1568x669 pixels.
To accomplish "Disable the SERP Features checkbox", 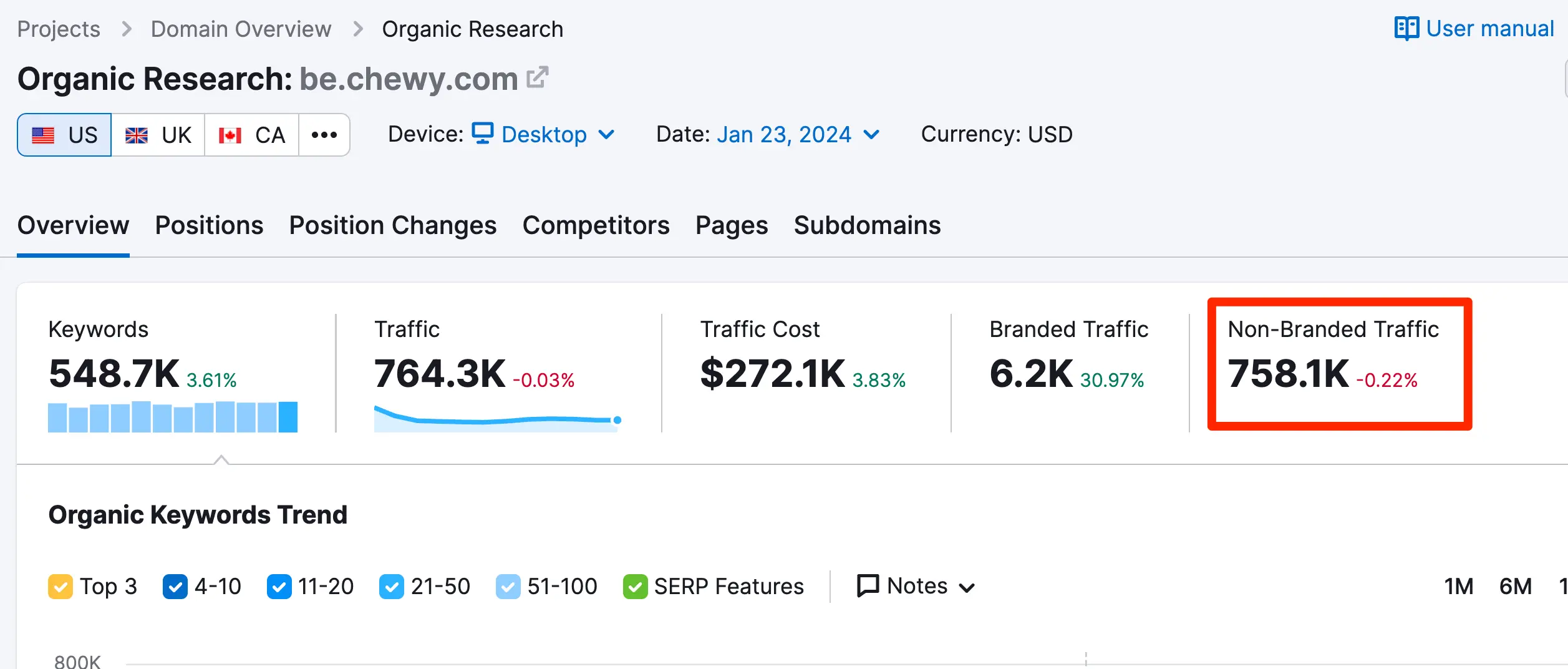I will (x=635, y=587).
